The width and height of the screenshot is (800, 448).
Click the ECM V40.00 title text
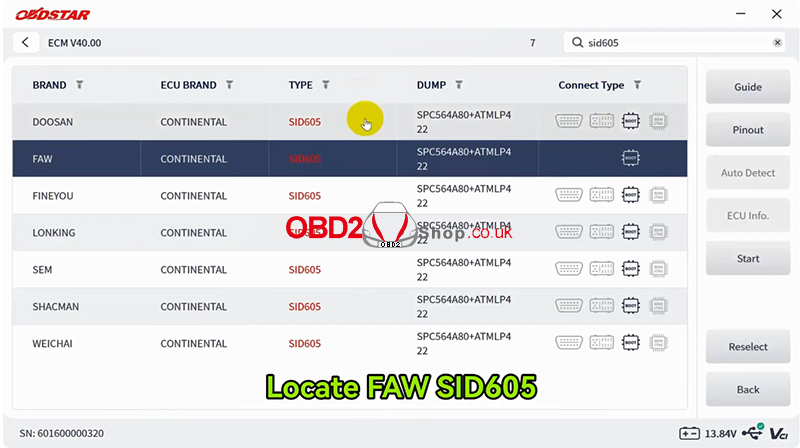click(74, 43)
